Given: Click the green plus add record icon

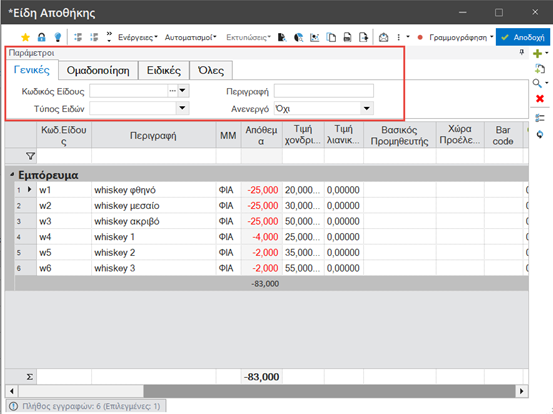Looking at the screenshot, I should click(x=537, y=54).
